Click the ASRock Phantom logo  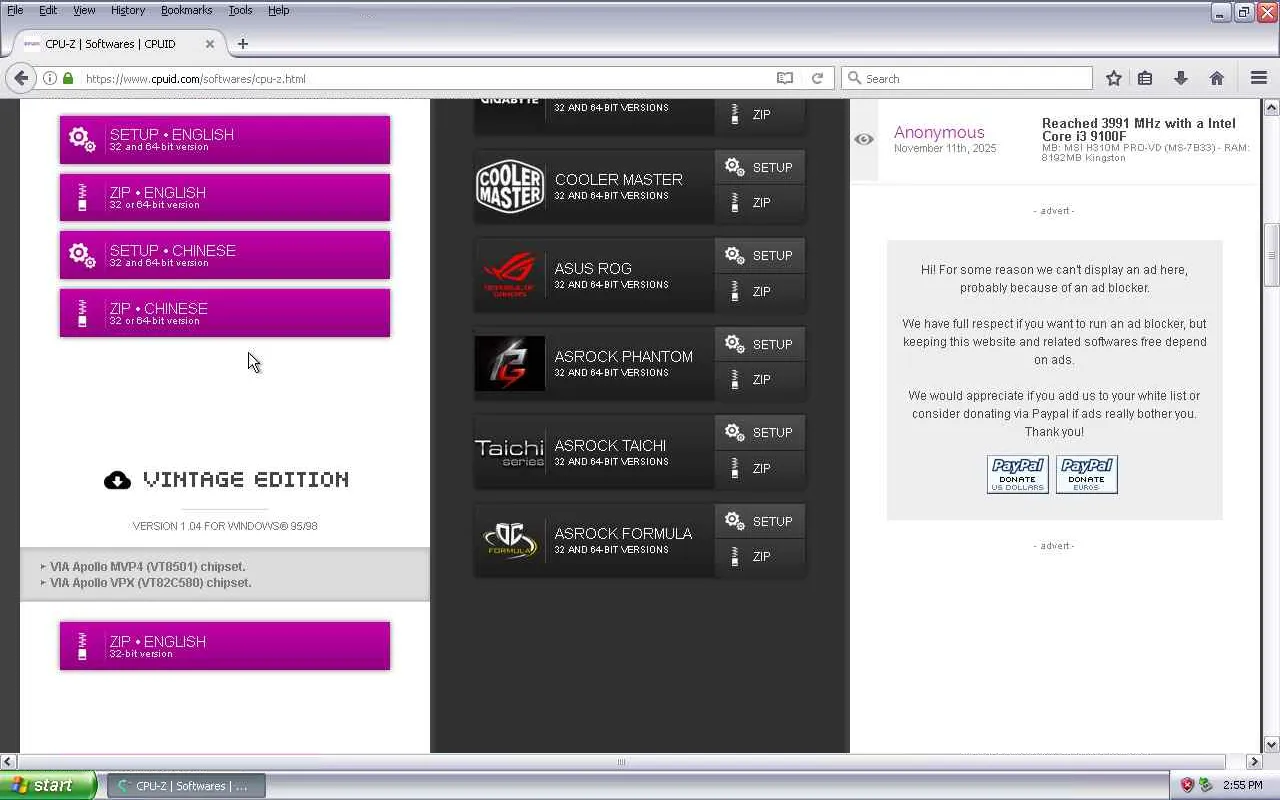coord(510,363)
